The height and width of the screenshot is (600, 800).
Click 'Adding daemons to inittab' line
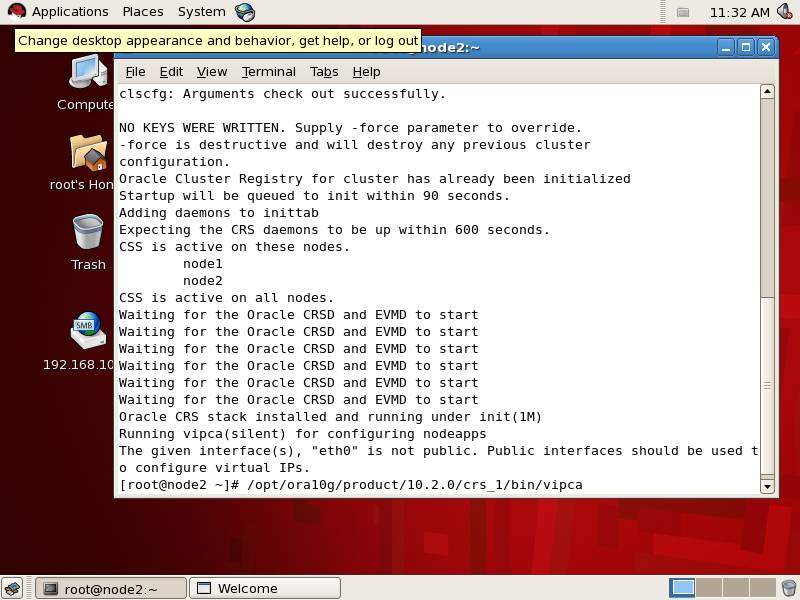[x=219, y=213]
